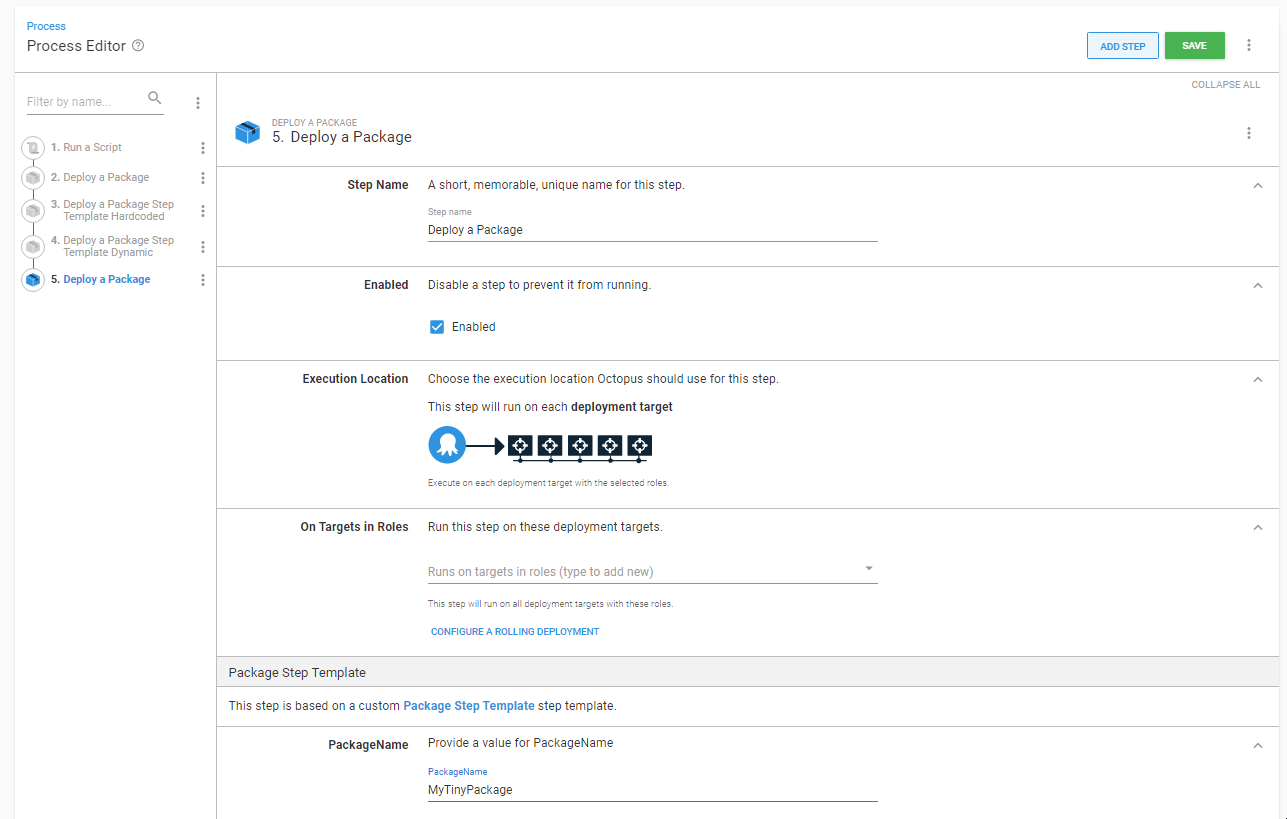Open the target roles dropdown
The width and height of the screenshot is (1287, 819).
[869, 569]
